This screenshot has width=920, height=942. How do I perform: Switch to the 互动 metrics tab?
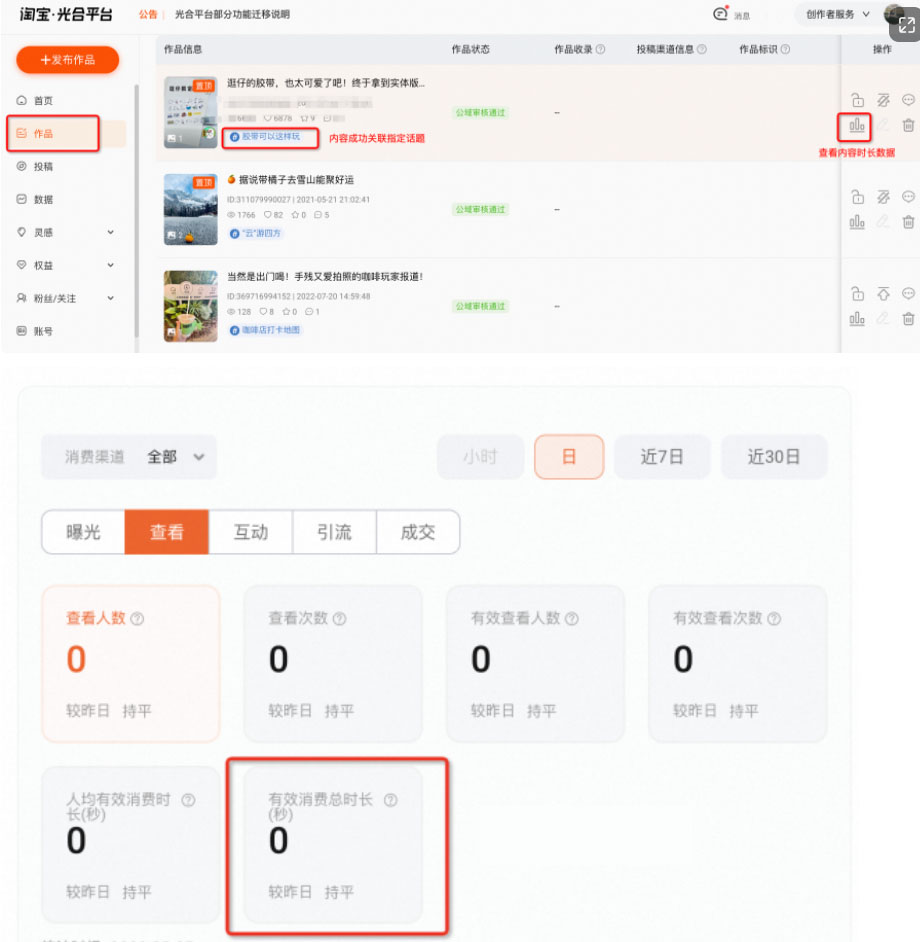click(x=250, y=532)
